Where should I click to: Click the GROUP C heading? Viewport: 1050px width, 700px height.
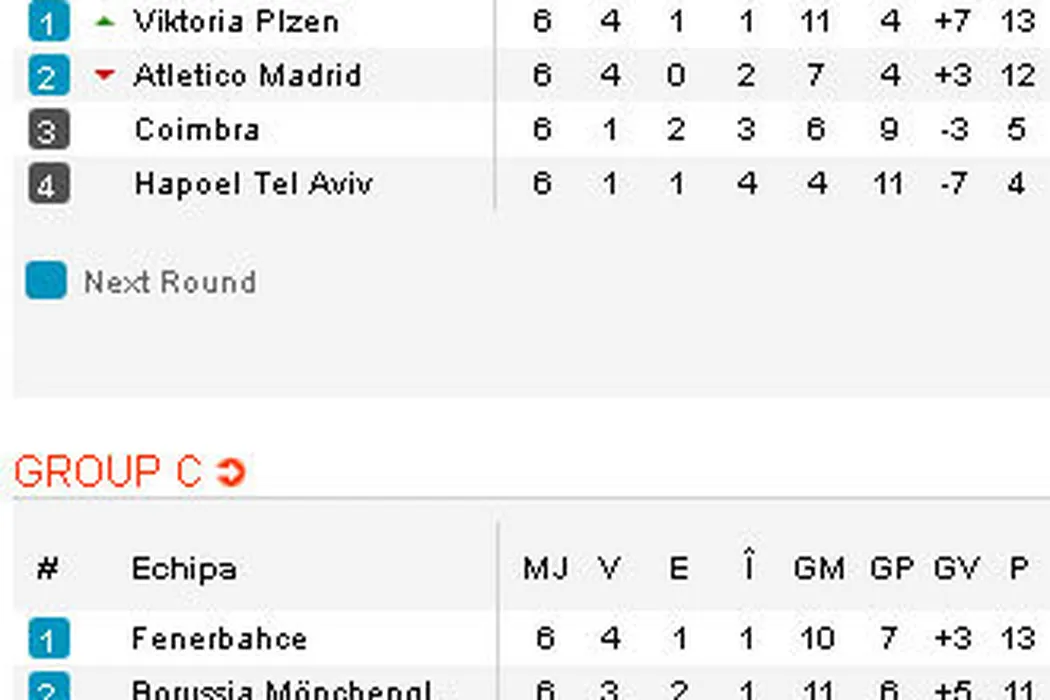[108, 472]
